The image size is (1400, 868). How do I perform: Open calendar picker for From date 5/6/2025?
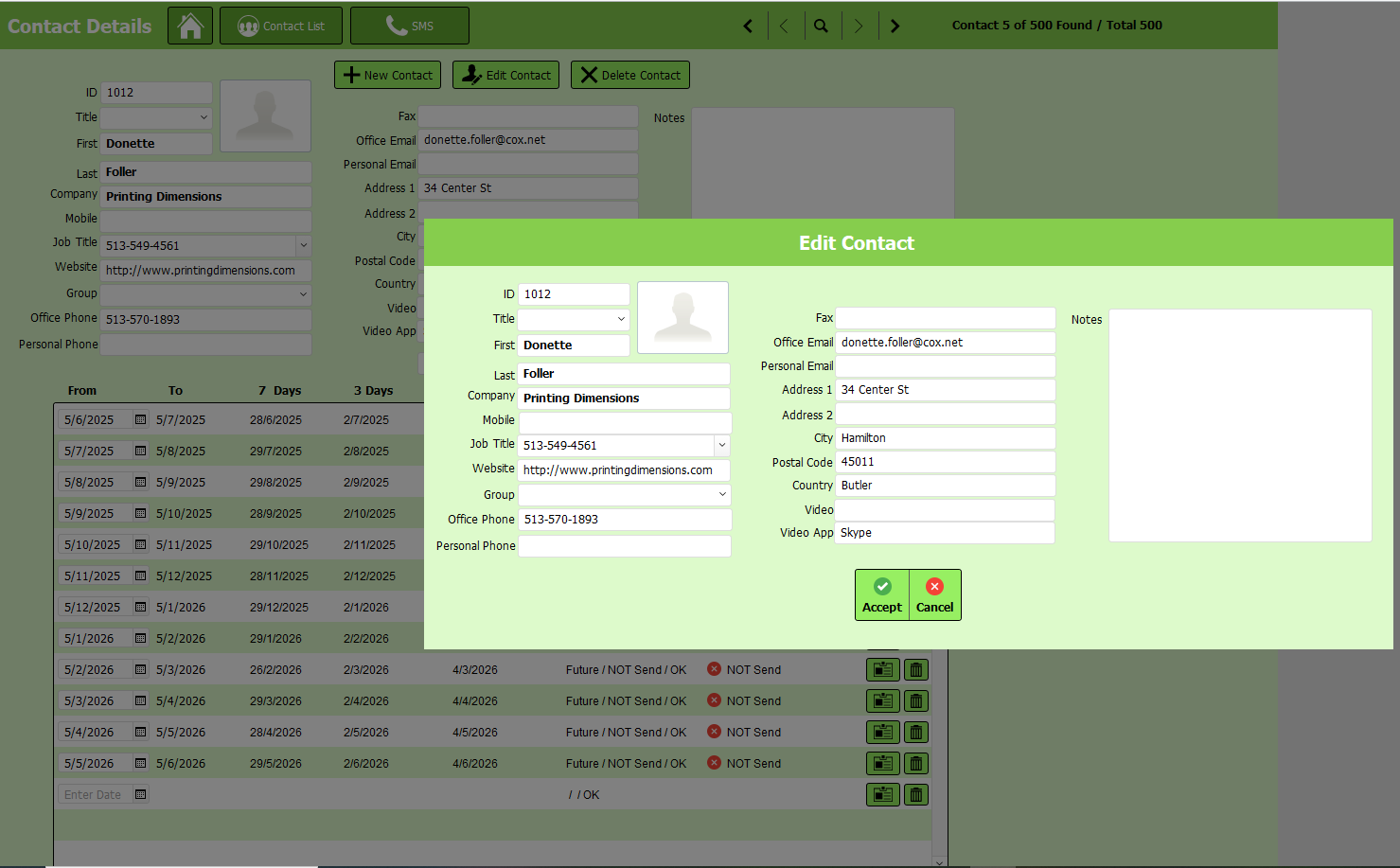point(140,419)
